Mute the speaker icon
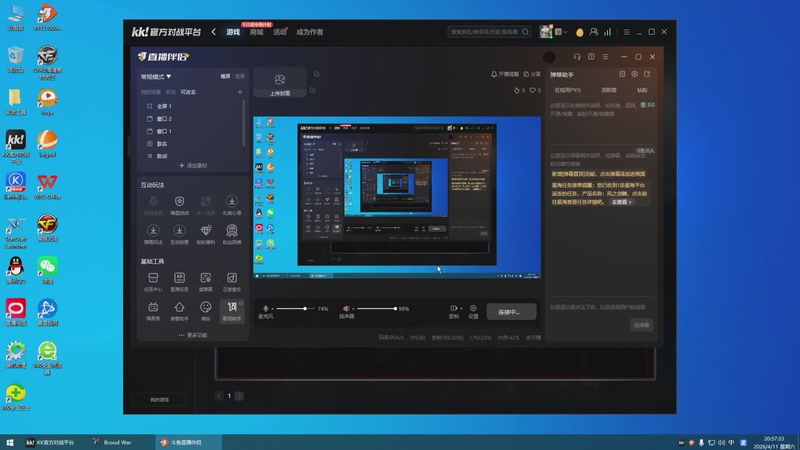The width and height of the screenshot is (800, 450). (x=346, y=309)
